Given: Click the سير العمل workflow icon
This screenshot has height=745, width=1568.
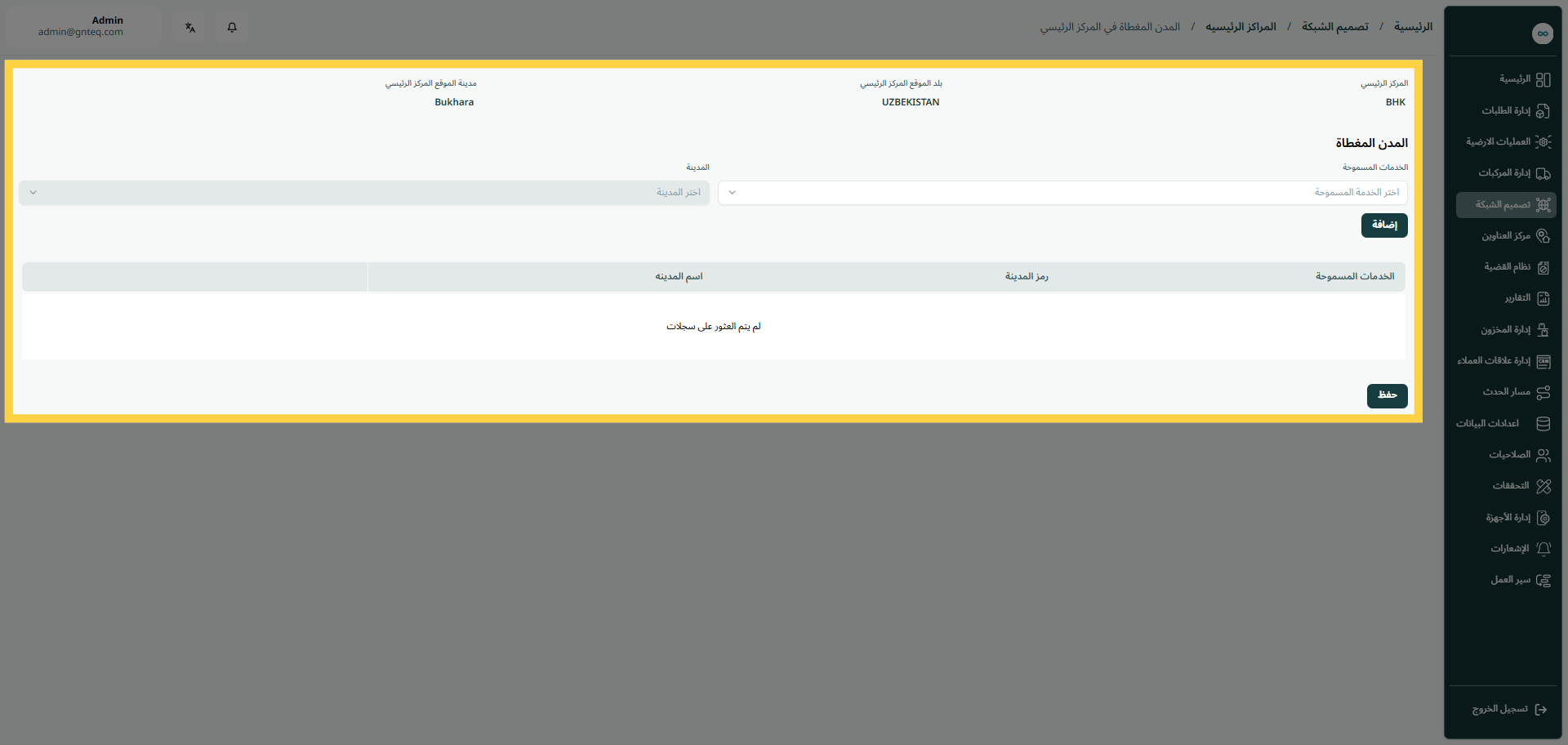Looking at the screenshot, I should (1543, 580).
